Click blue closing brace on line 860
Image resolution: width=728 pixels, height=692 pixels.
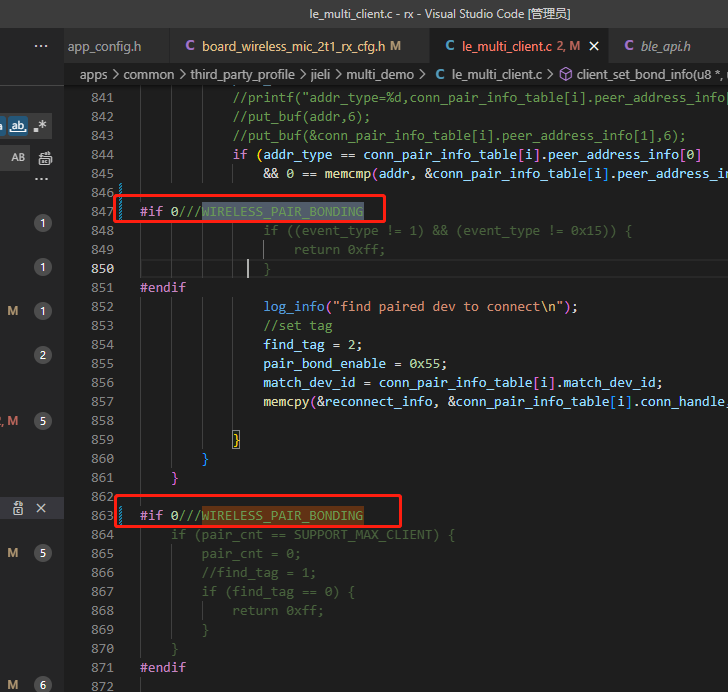pyautogui.click(x=205, y=459)
